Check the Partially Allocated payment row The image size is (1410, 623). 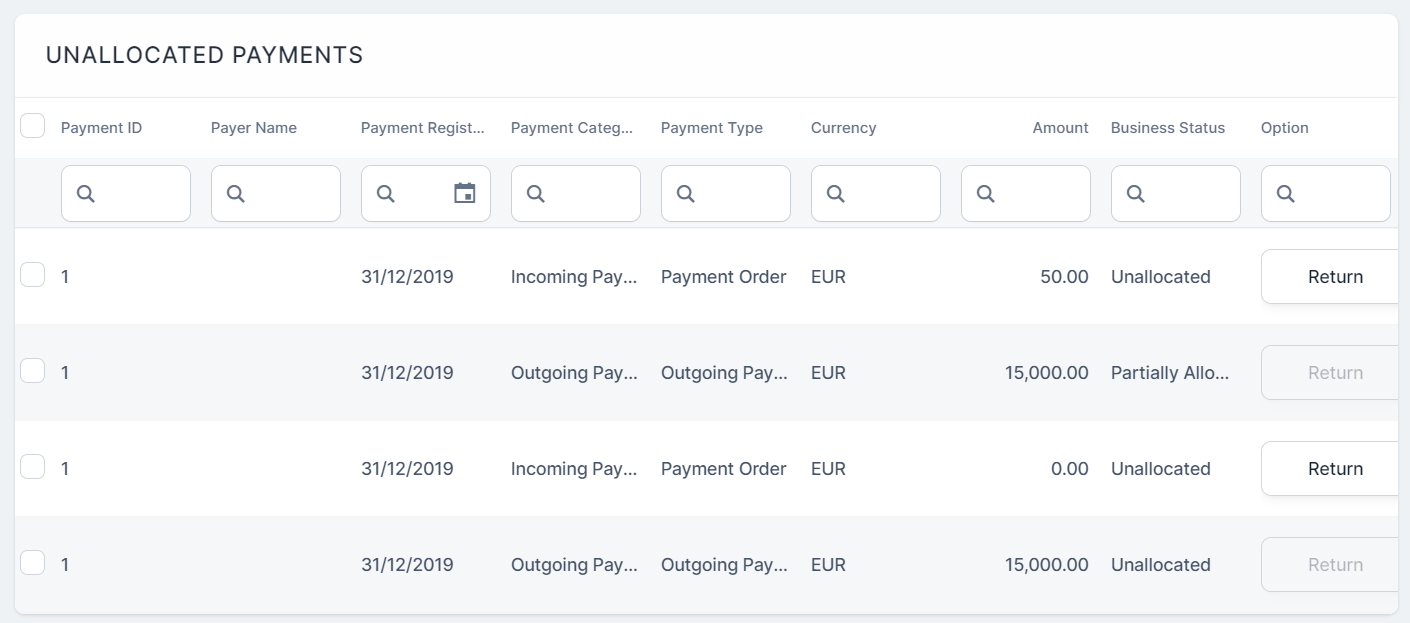pos(33,371)
